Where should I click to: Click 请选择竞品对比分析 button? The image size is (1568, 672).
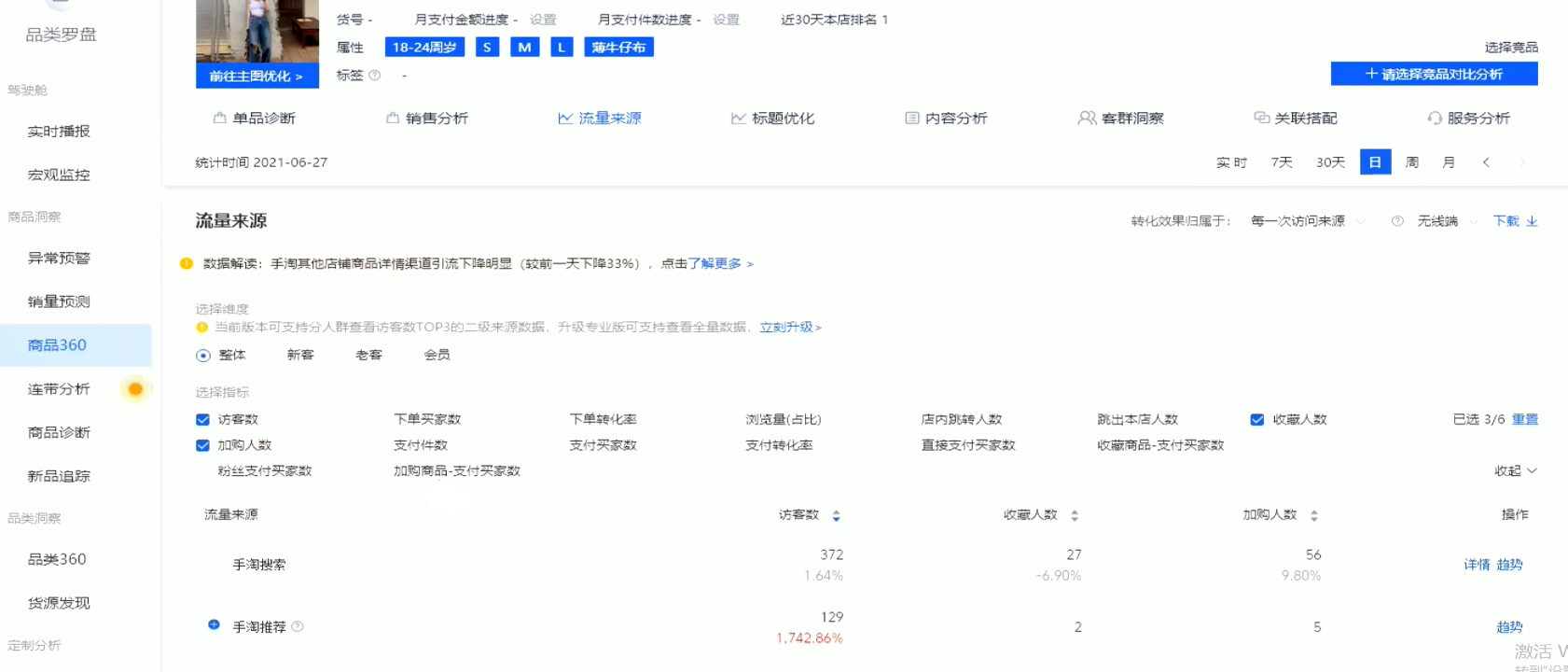(1434, 74)
